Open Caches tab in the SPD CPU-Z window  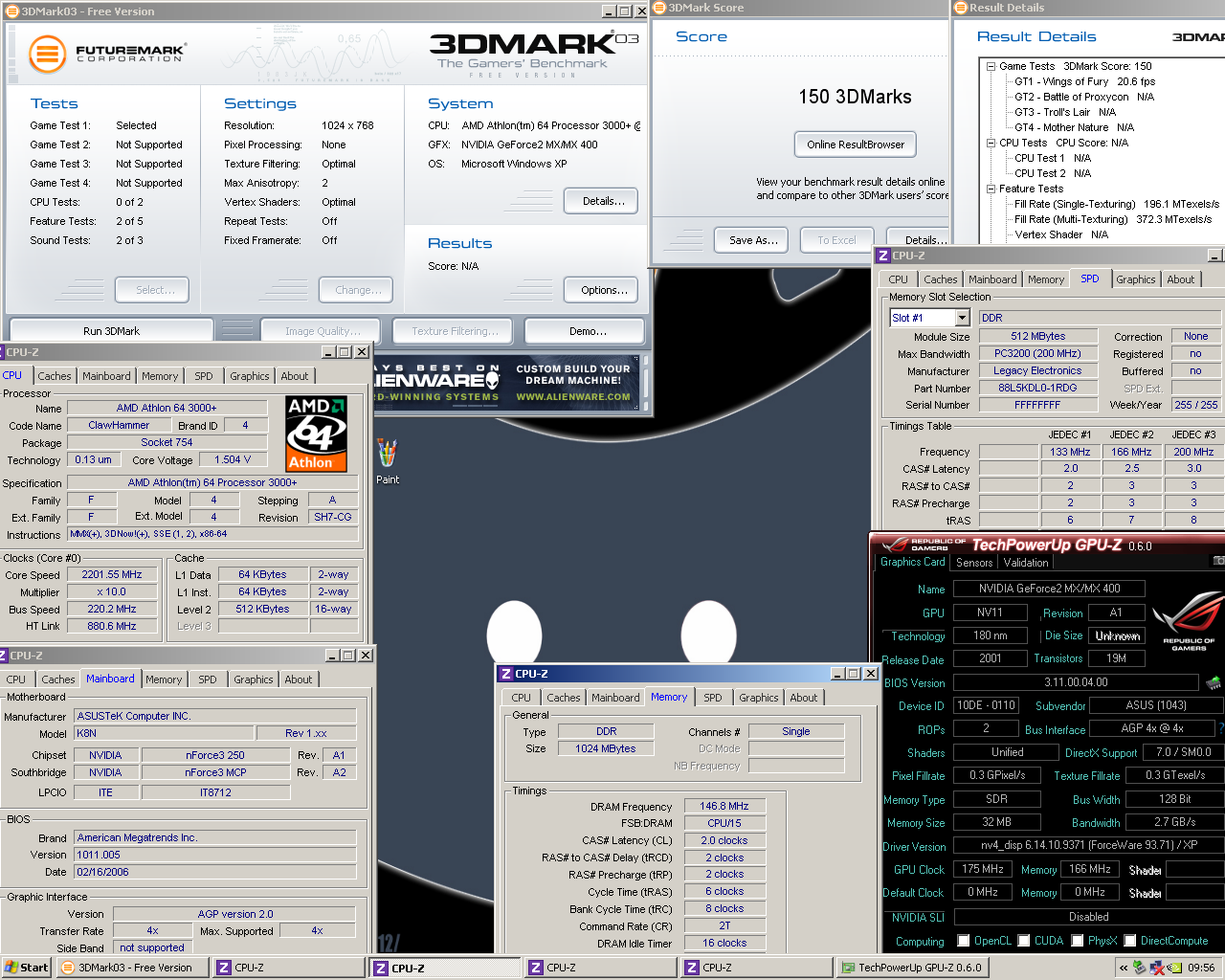(940, 279)
